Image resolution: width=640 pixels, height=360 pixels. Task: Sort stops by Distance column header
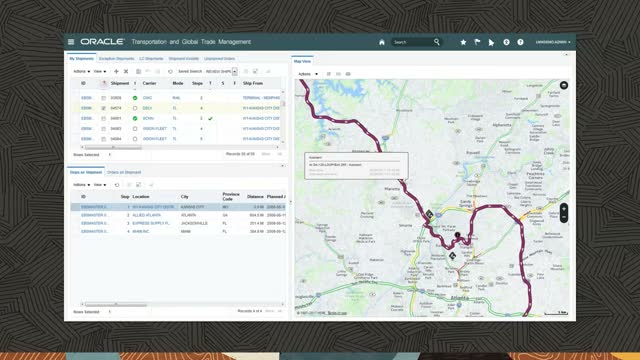click(x=255, y=197)
